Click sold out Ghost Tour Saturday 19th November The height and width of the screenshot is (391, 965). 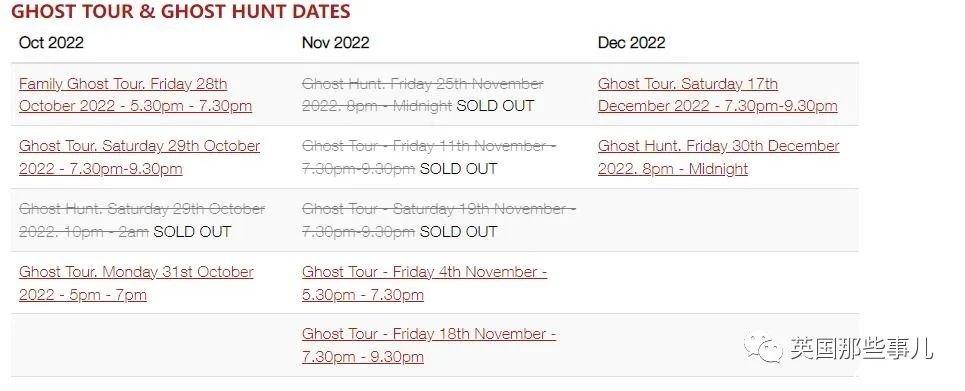click(x=438, y=220)
